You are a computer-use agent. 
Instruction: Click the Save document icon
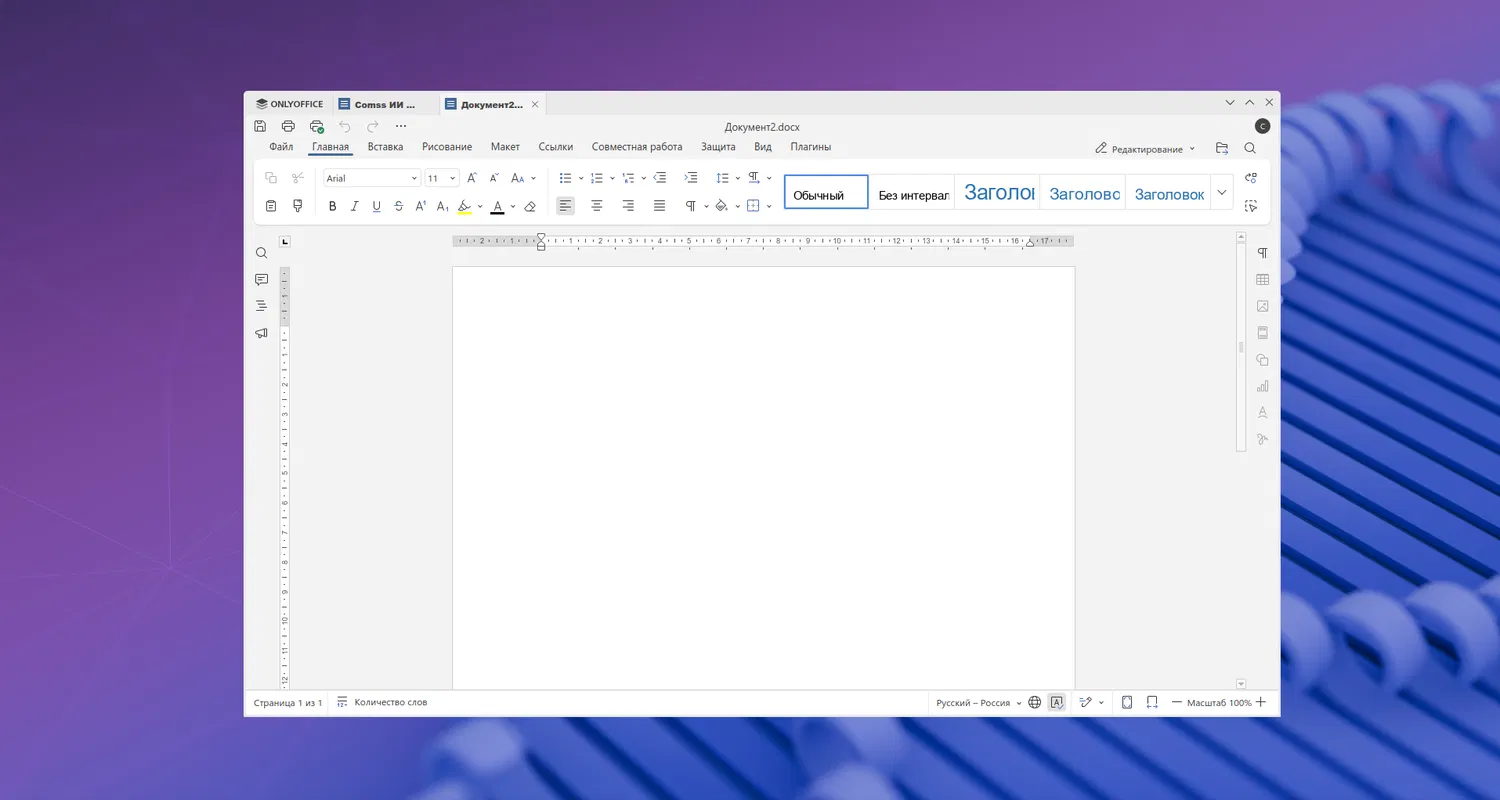tap(260, 126)
